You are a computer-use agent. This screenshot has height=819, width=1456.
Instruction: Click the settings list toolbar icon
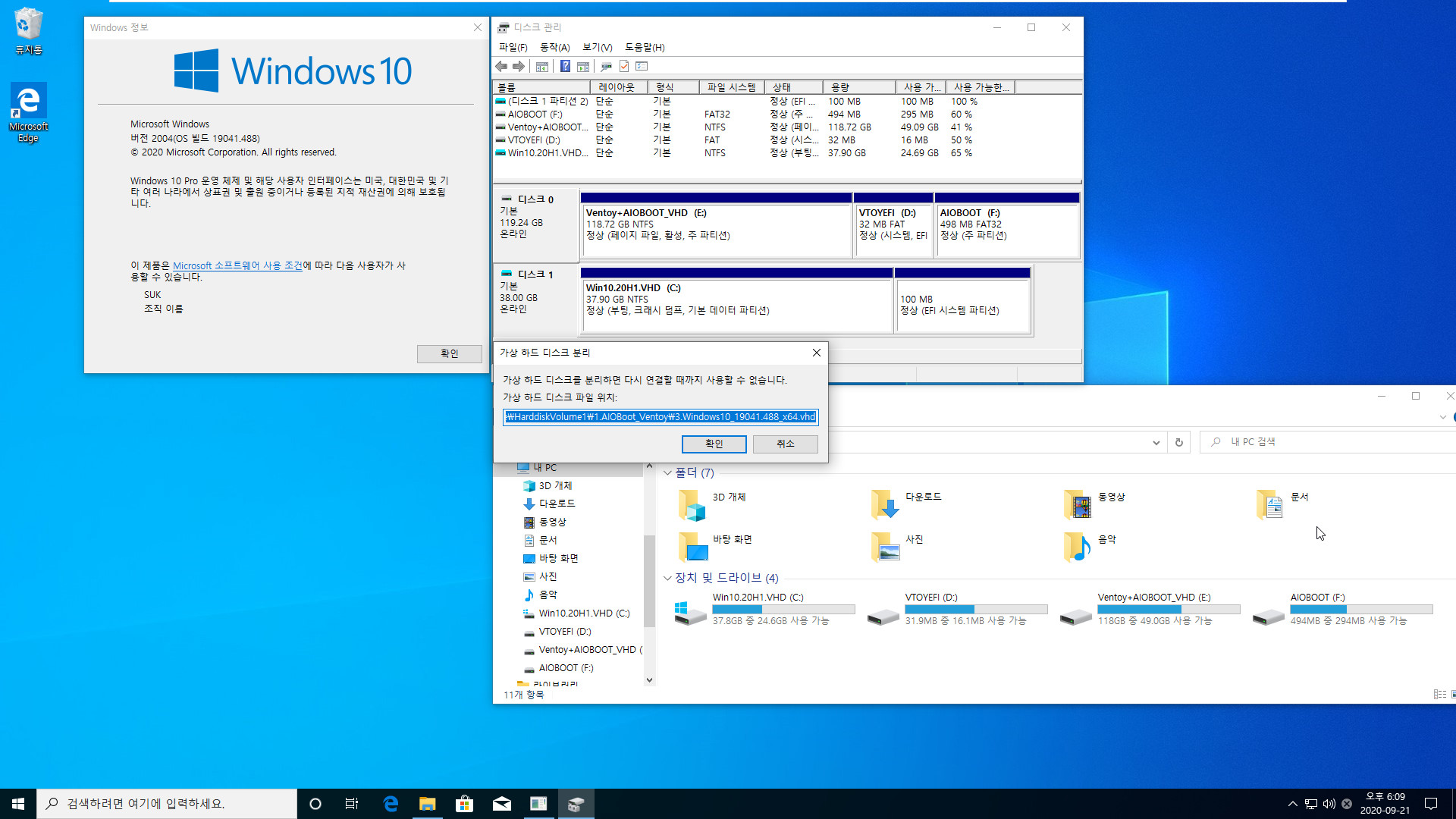(x=642, y=67)
